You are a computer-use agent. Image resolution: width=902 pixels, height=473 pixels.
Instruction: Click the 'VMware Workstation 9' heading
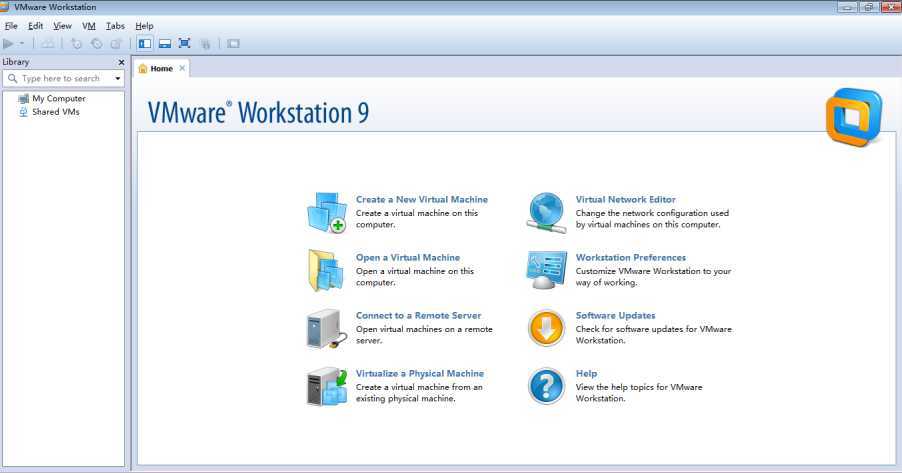coord(258,112)
